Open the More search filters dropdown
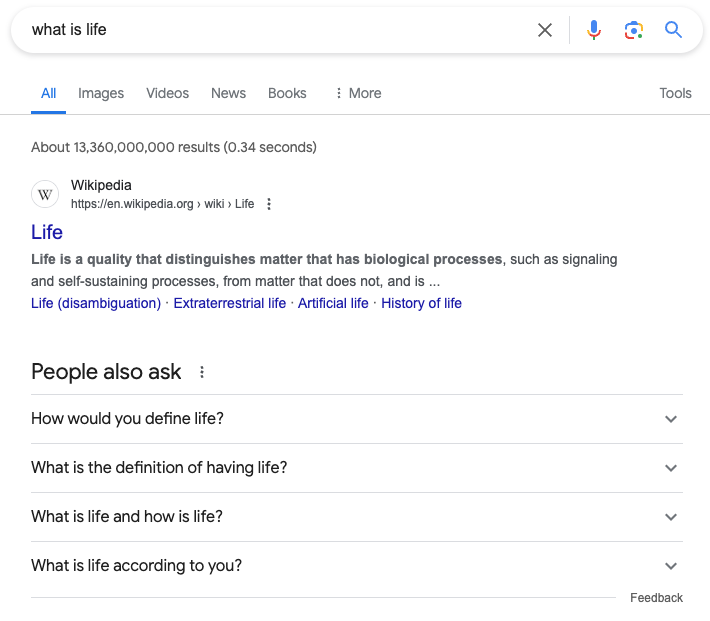This screenshot has width=710, height=621. point(357,93)
